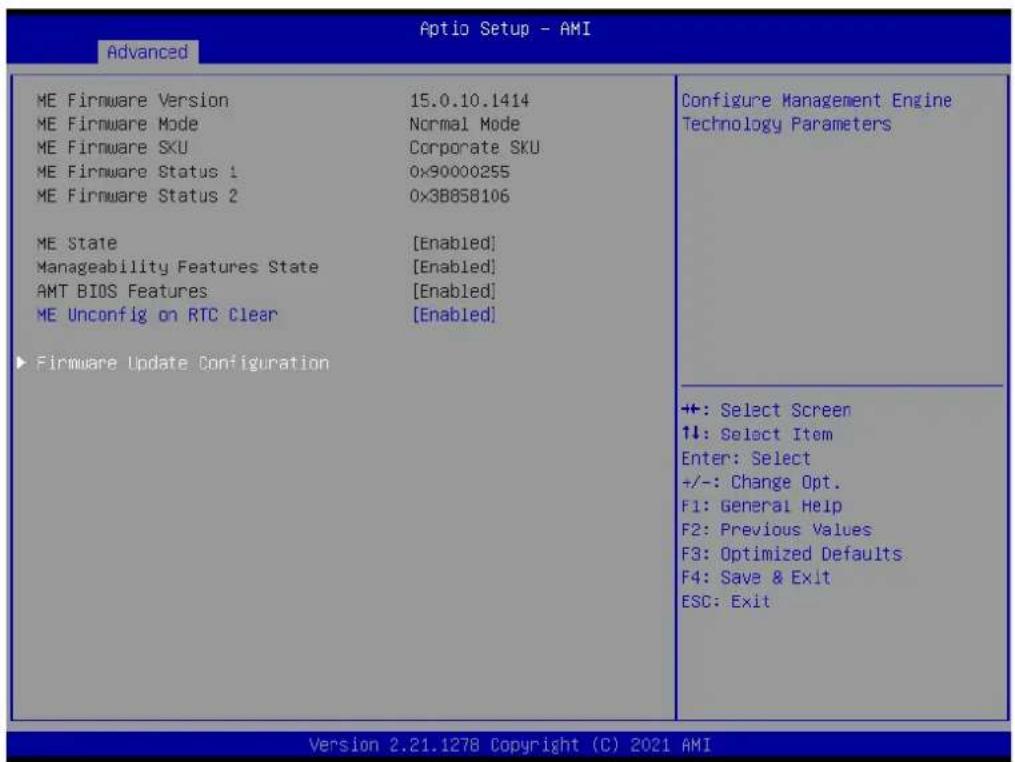Click +/-: Change Opt. hint

coord(761,482)
